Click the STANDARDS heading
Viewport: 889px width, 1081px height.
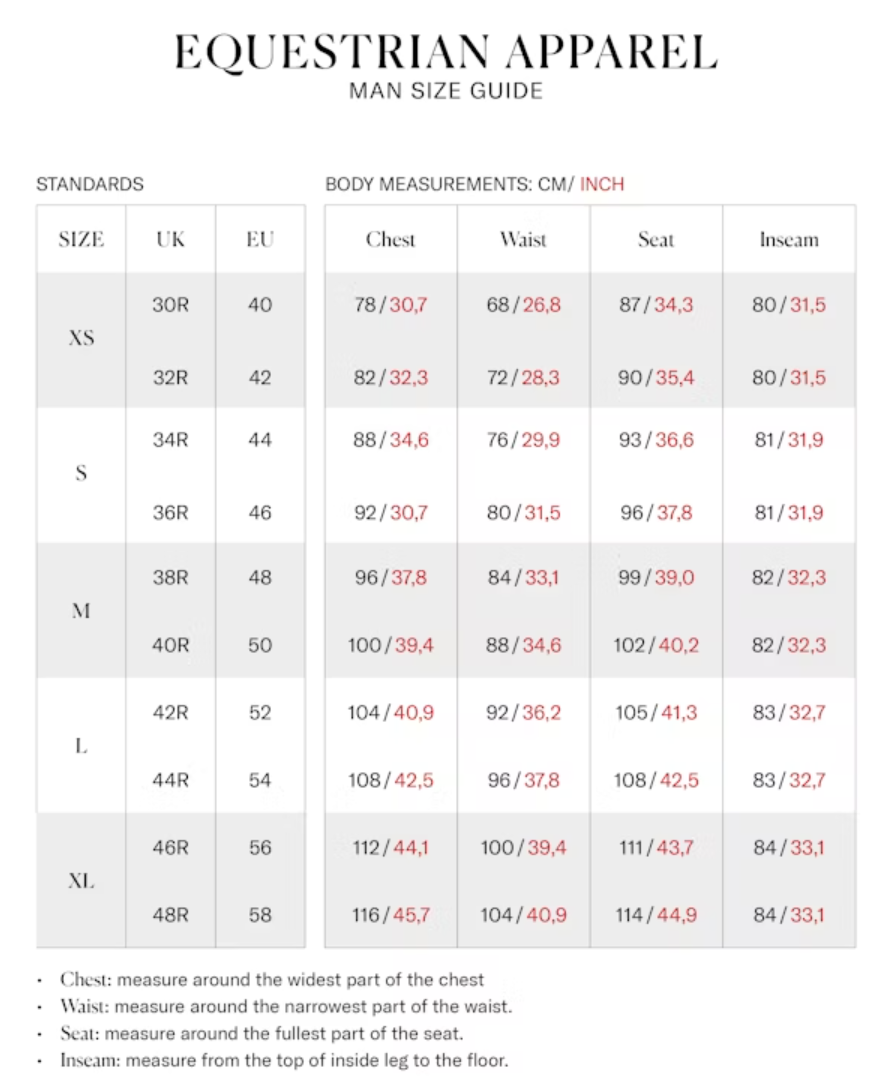click(x=90, y=184)
